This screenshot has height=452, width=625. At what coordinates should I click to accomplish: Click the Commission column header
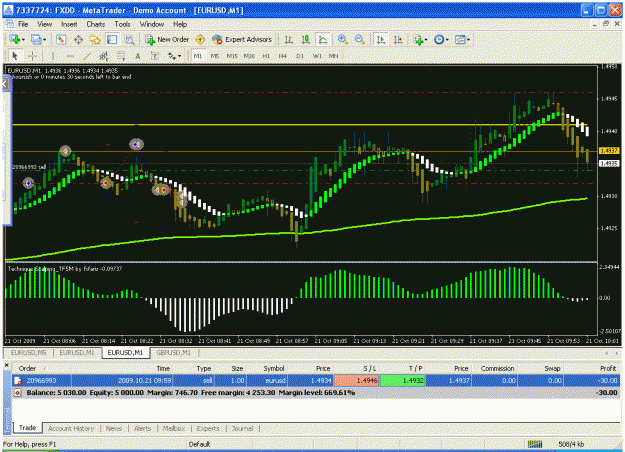coord(497,369)
